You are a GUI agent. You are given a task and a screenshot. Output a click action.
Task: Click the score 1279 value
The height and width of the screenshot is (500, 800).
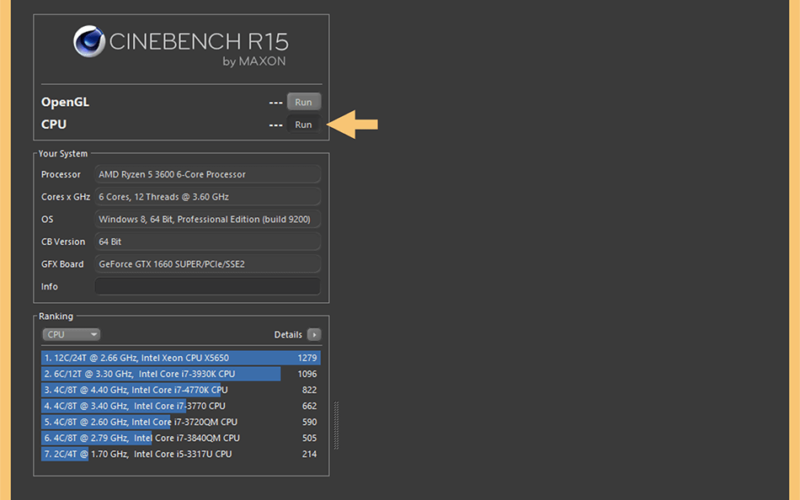[x=307, y=358]
